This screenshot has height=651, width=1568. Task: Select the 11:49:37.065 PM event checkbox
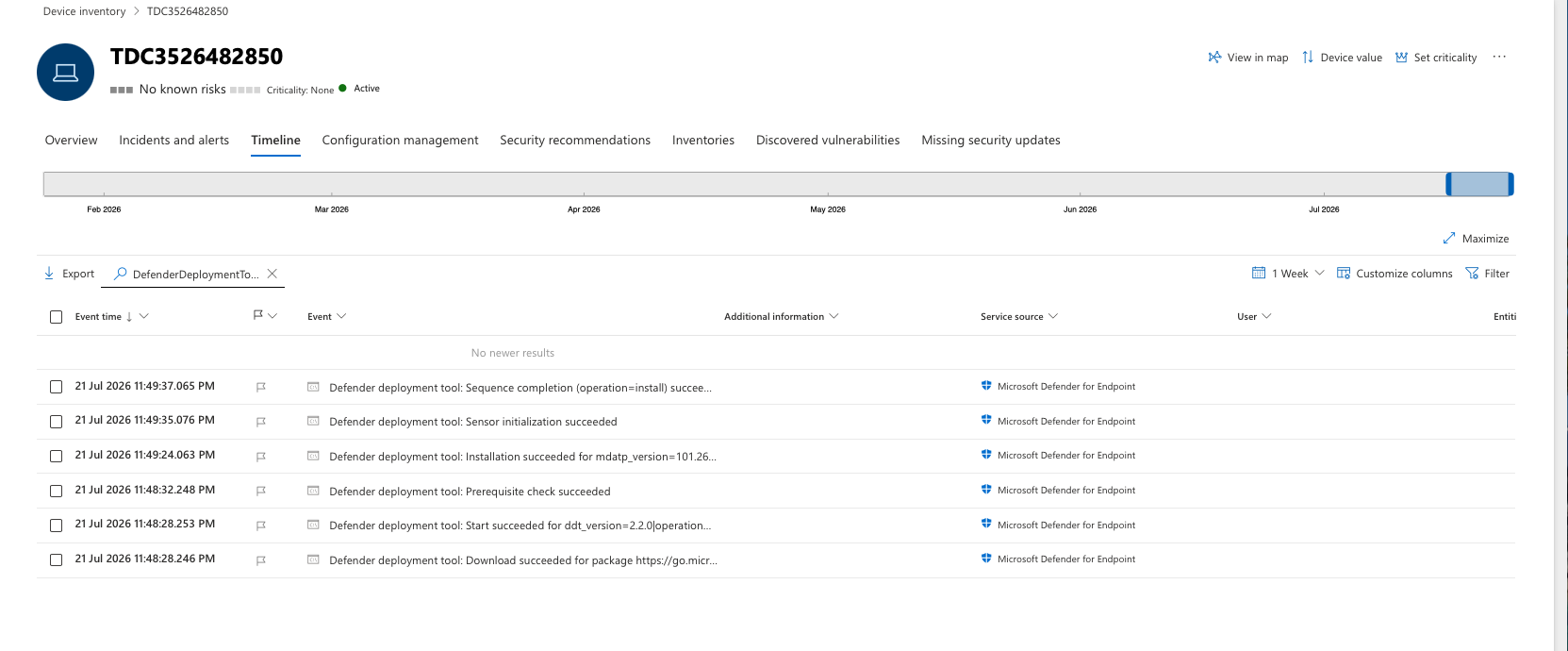click(56, 387)
